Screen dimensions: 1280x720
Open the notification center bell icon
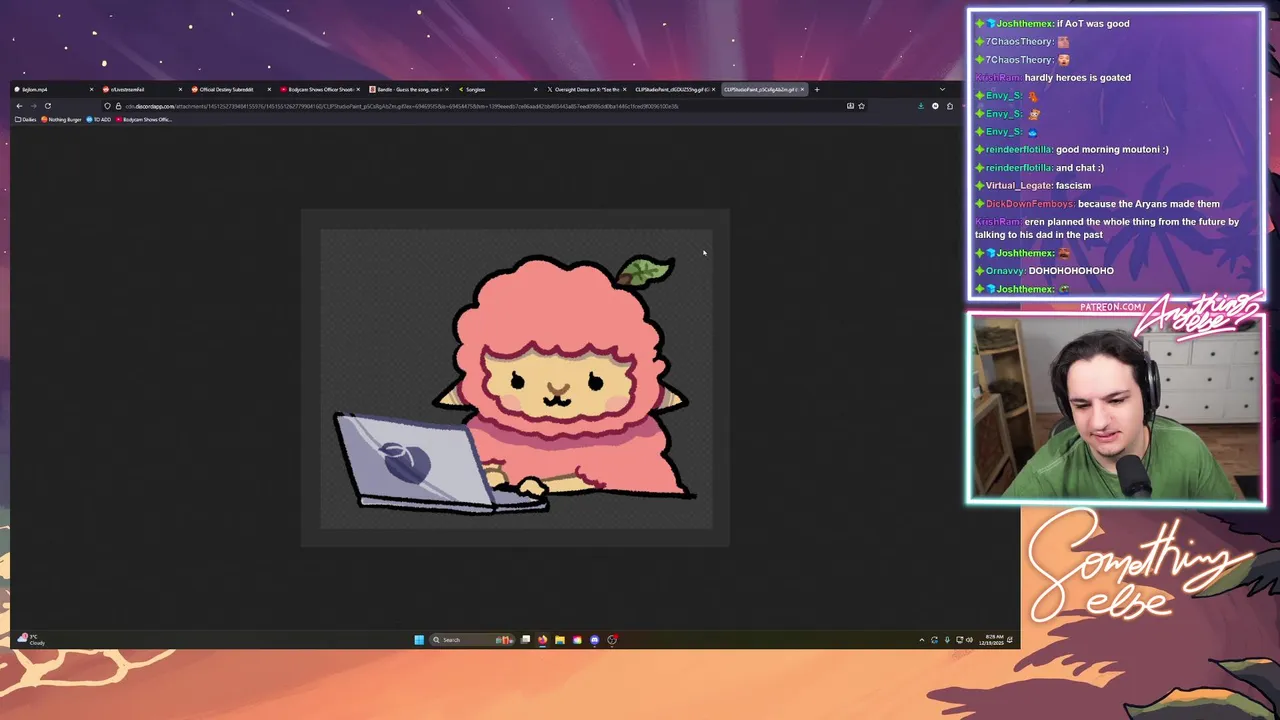click(x=1010, y=640)
